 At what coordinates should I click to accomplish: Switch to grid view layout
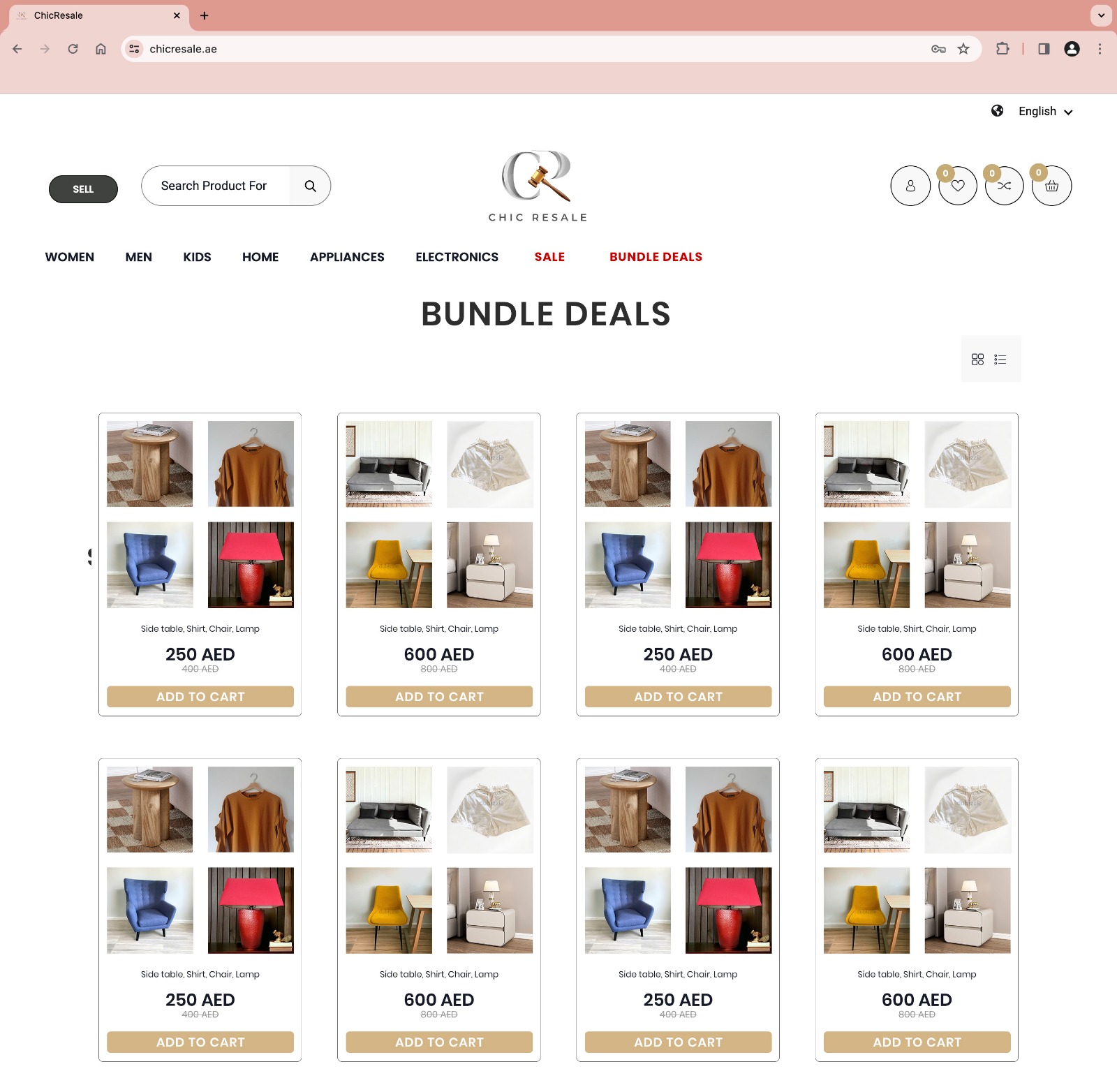click(977, 360)
